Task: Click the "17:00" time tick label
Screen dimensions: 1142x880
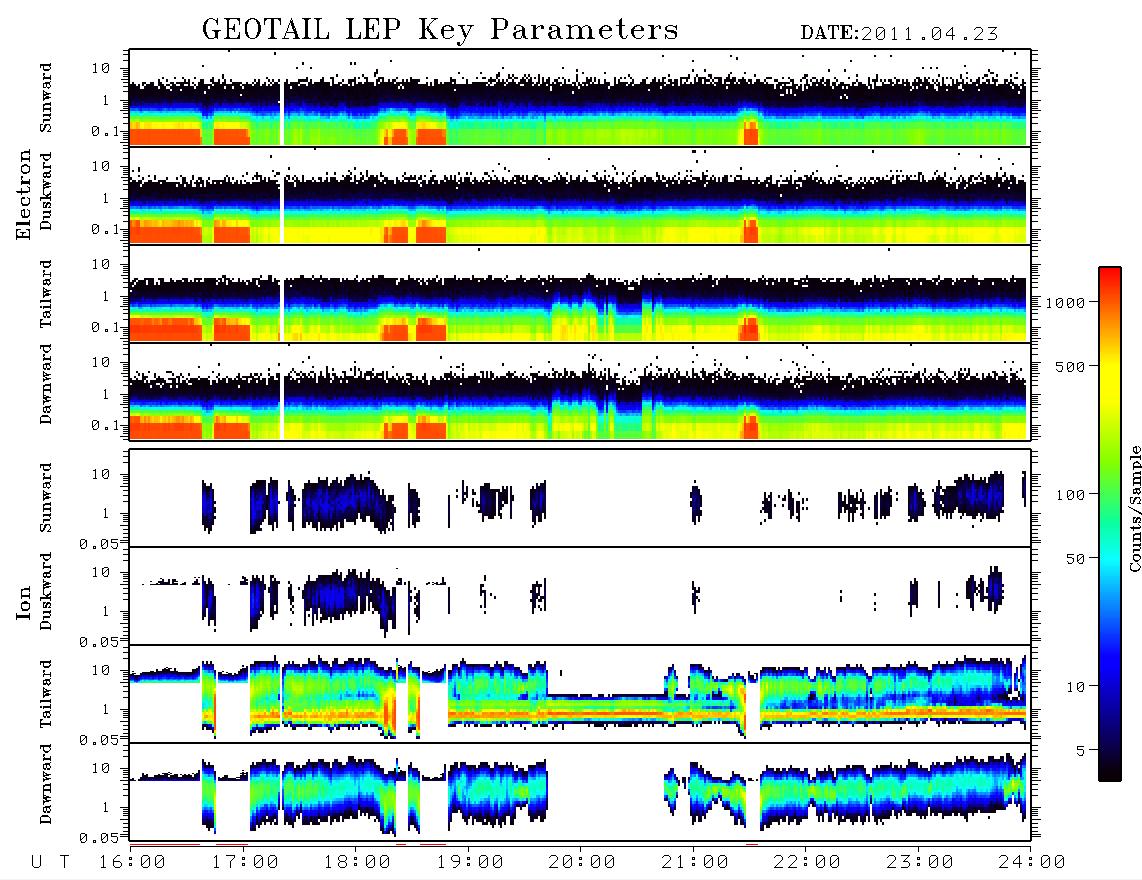Action: [x=245, y=863]
